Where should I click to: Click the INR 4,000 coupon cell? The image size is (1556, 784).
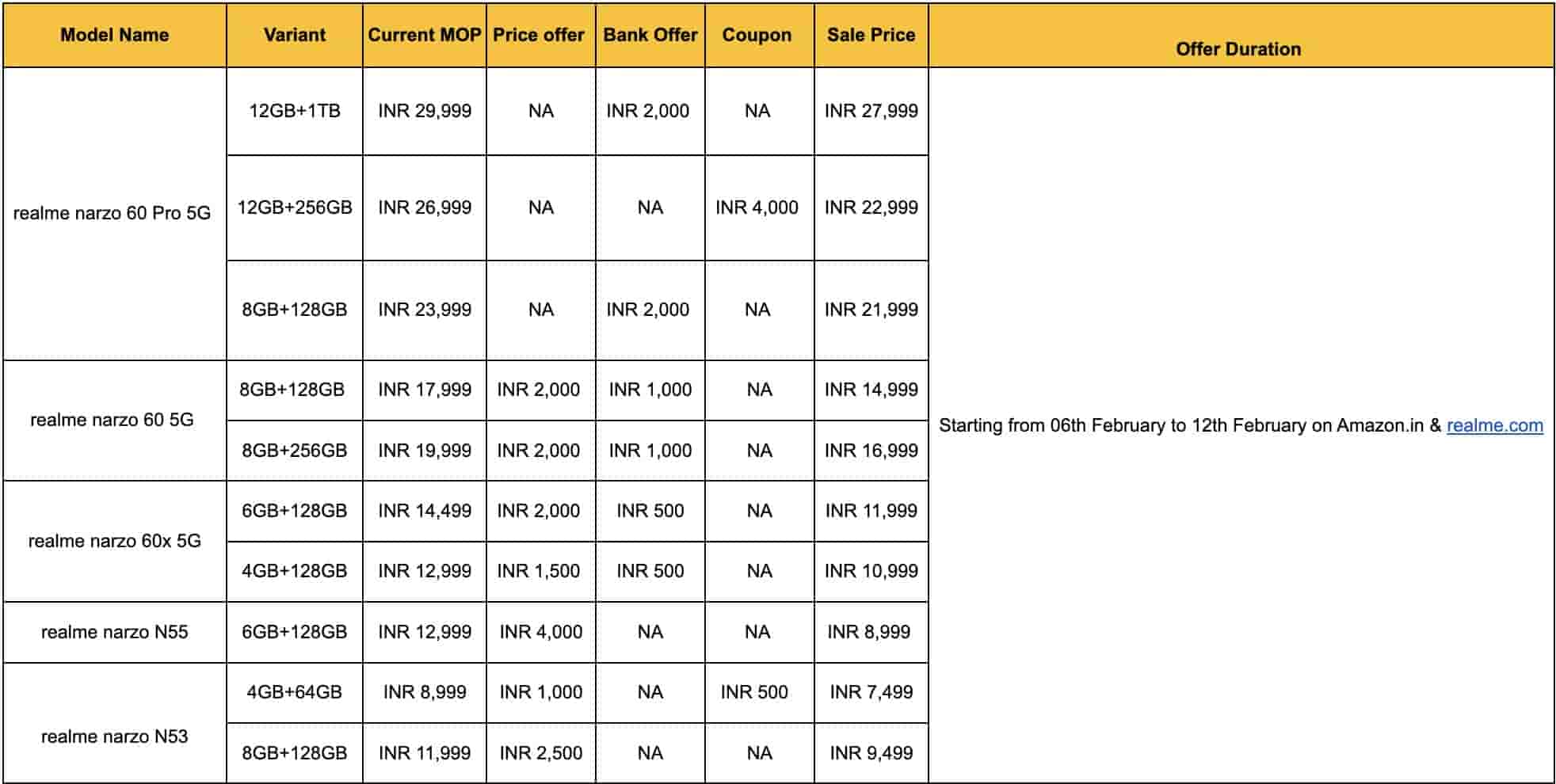[757, 207]
